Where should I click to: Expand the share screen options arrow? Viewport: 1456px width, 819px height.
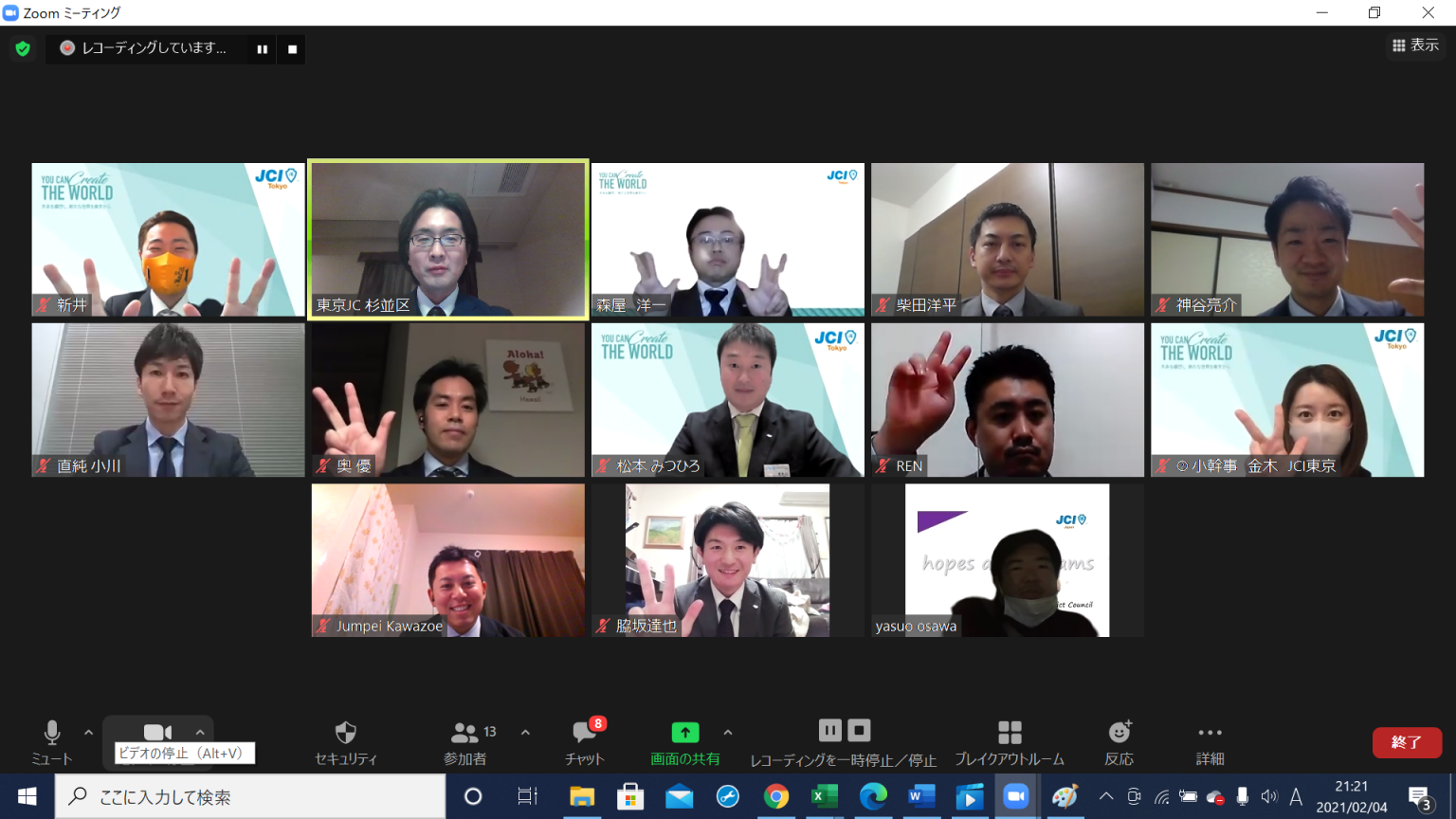click(728, 732)
